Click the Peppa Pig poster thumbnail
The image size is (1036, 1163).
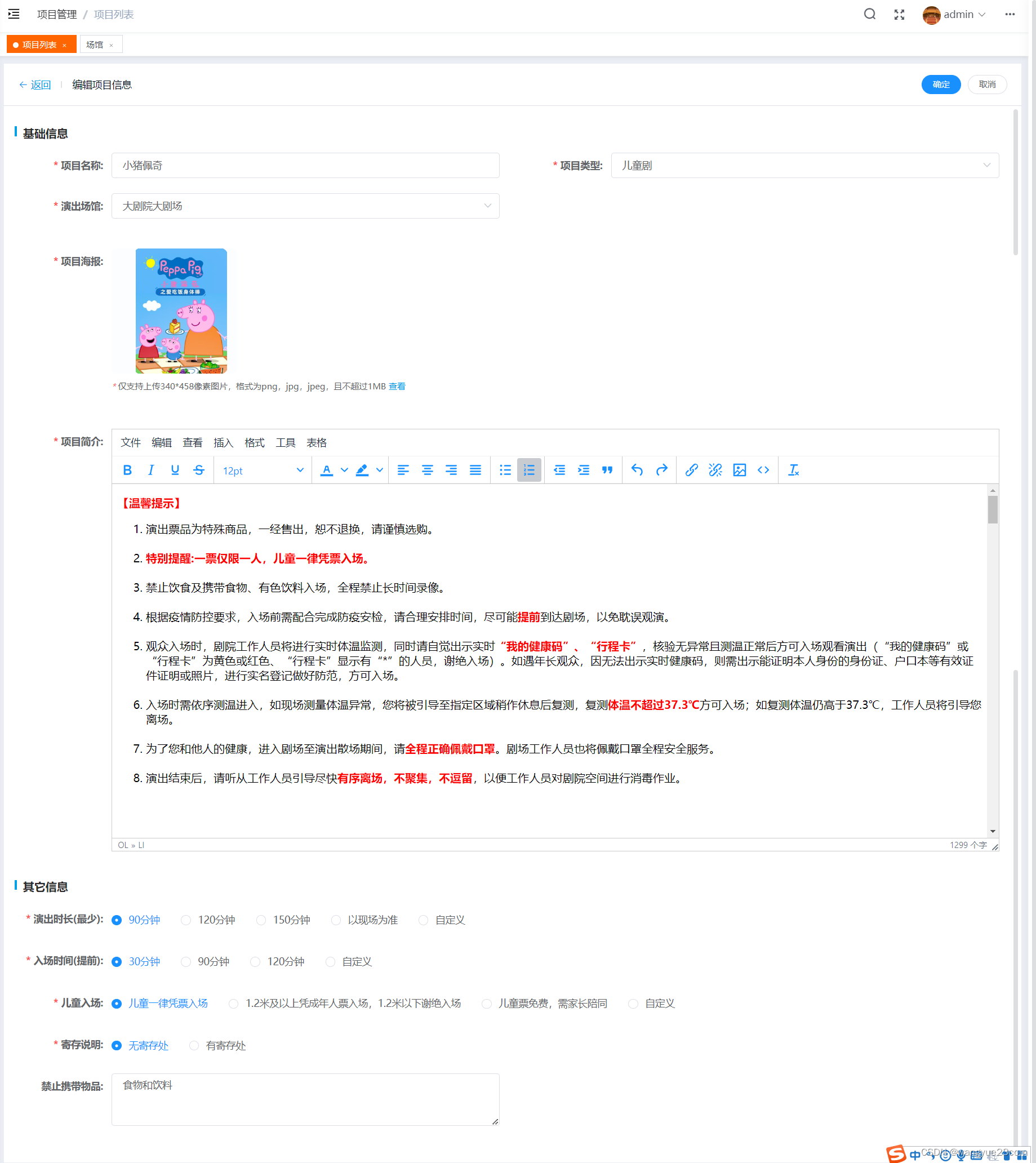[181, 311]
